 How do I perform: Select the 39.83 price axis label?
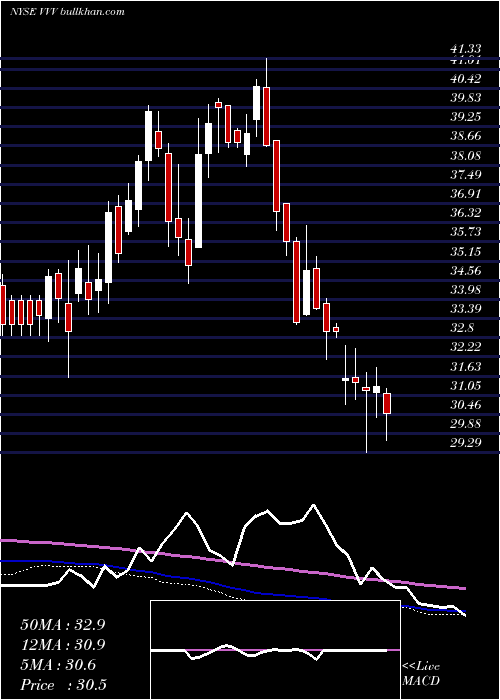point(466,98)
